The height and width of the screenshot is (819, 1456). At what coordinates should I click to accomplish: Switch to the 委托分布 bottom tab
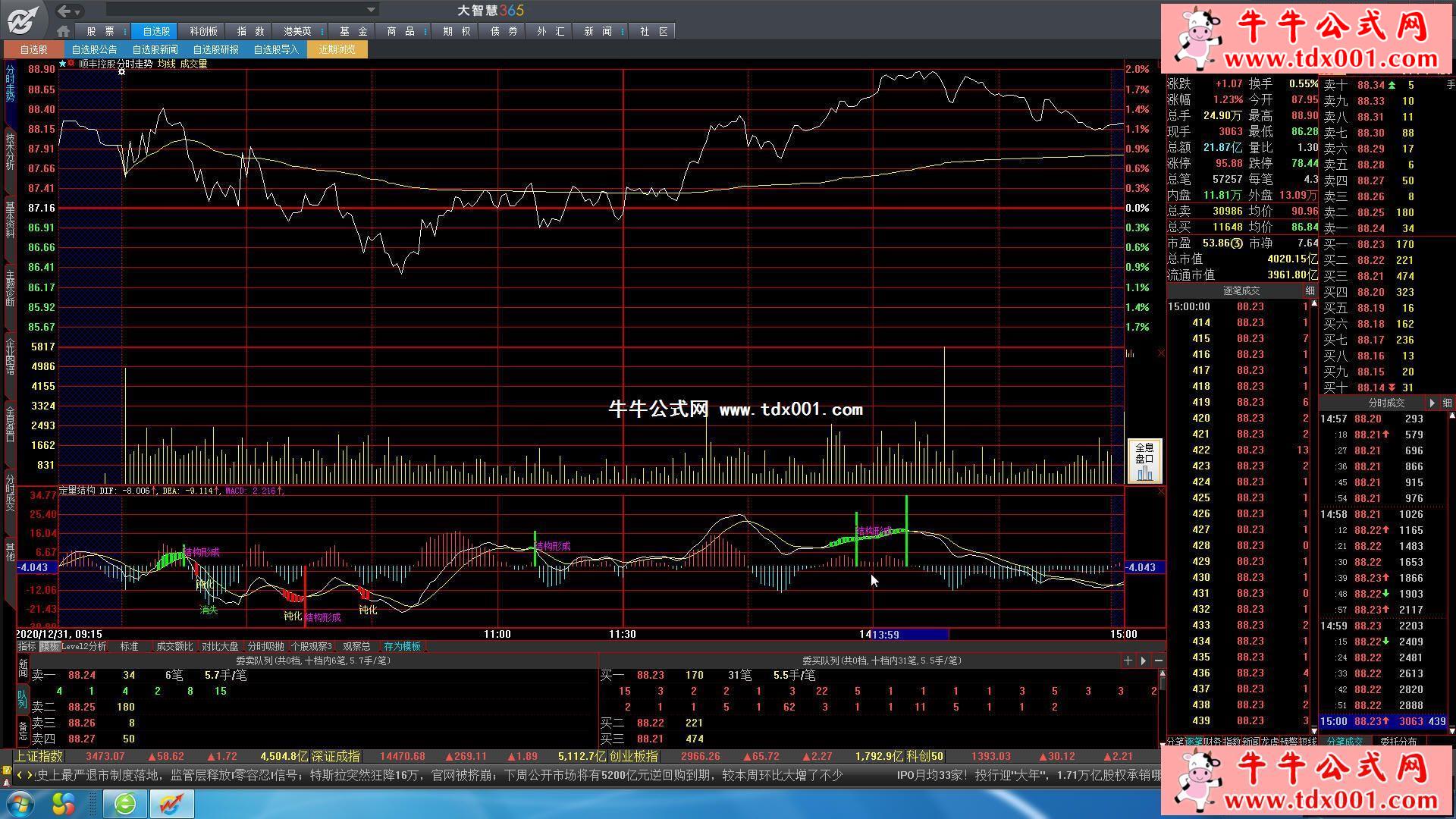pyautogui.click(x=1398, y=741)
